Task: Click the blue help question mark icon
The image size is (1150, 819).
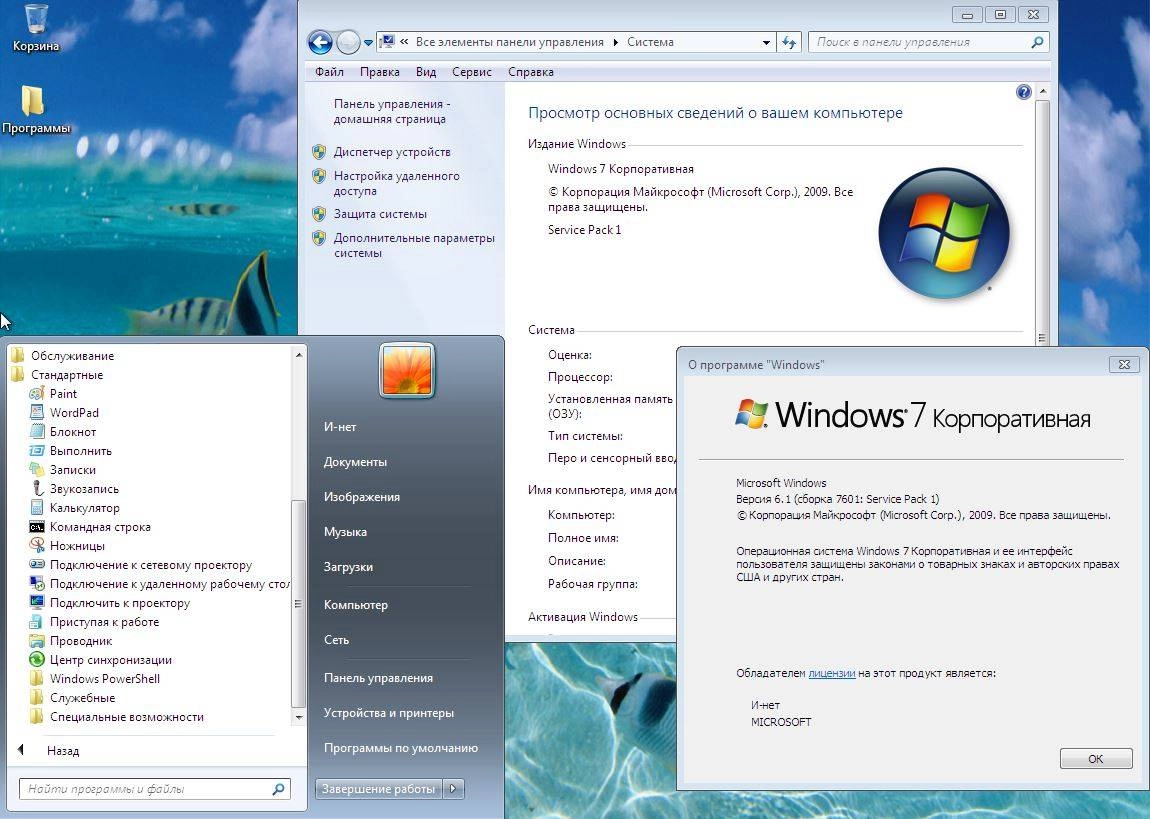Action: [1024, 92]
